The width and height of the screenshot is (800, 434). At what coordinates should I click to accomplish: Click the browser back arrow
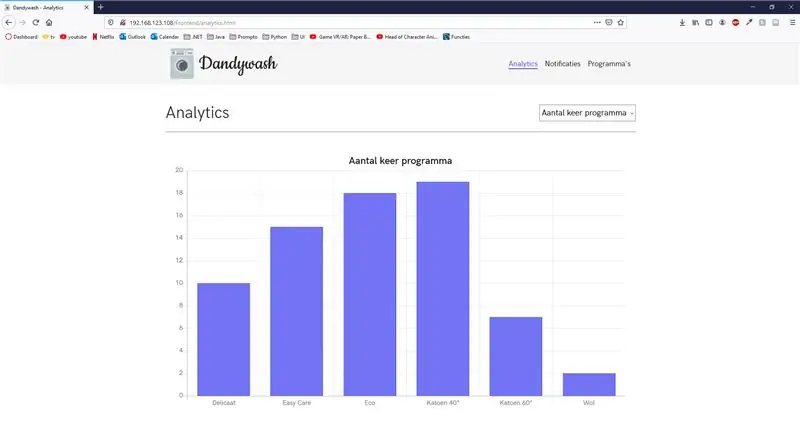pyautogui.click(x=9, y=22)
